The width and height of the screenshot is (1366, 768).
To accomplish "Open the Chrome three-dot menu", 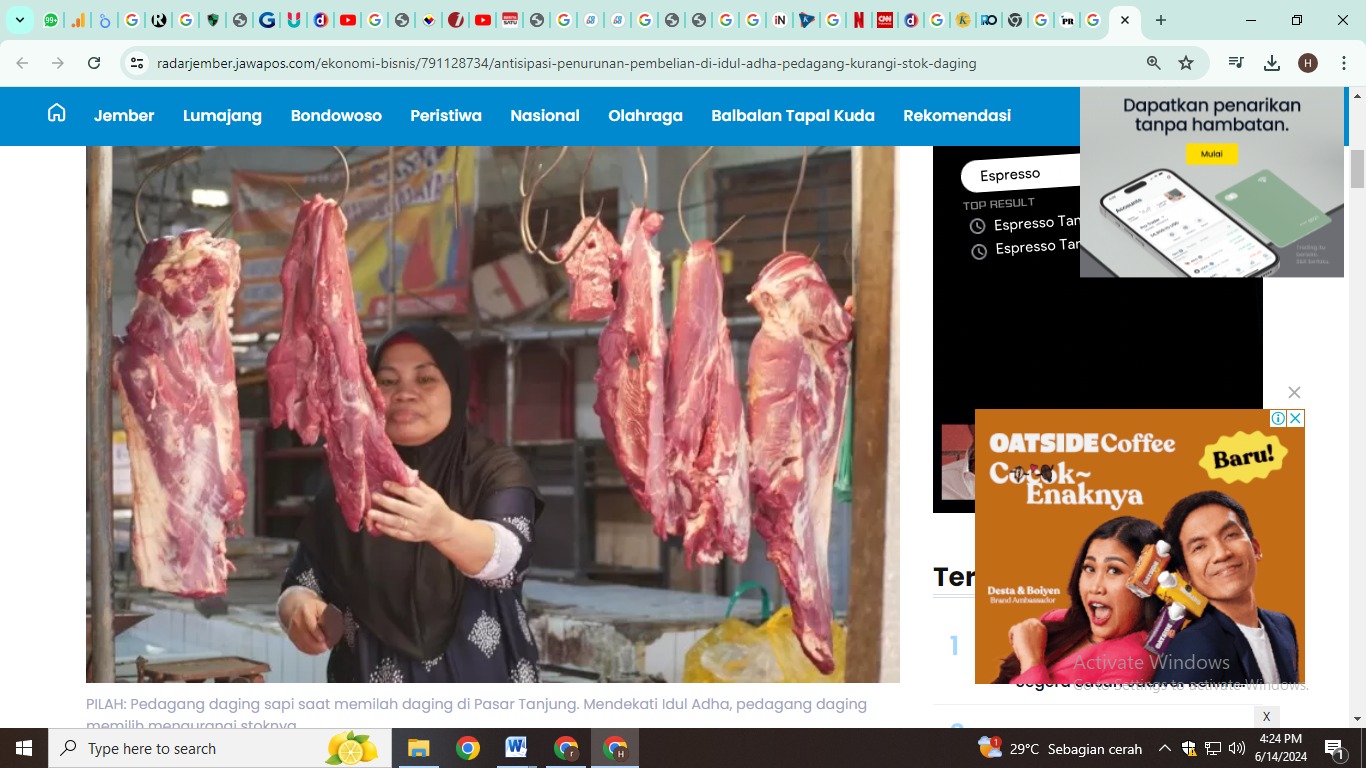I will (1343, 63).
